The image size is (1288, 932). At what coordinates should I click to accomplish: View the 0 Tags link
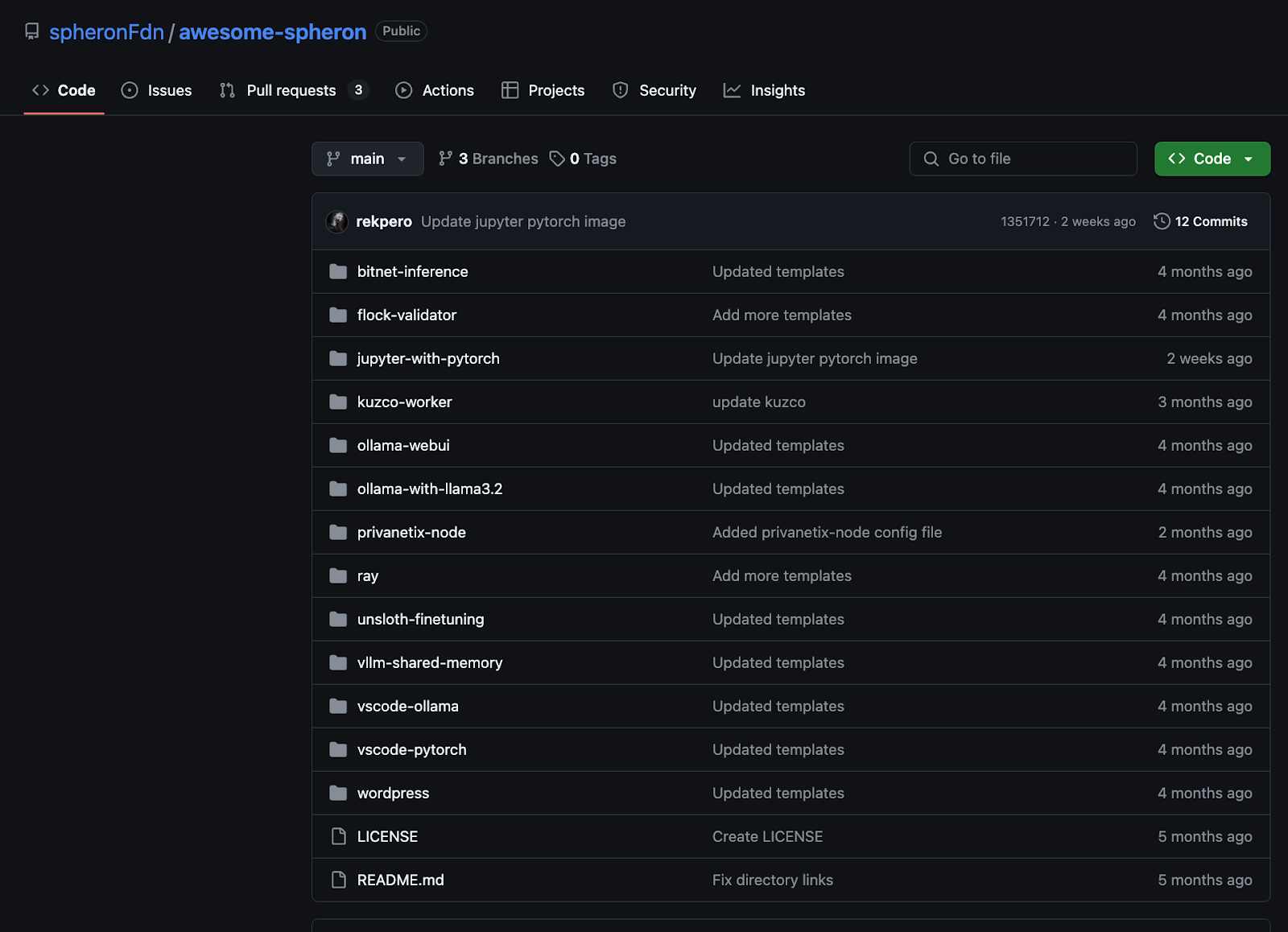point(583,159)
